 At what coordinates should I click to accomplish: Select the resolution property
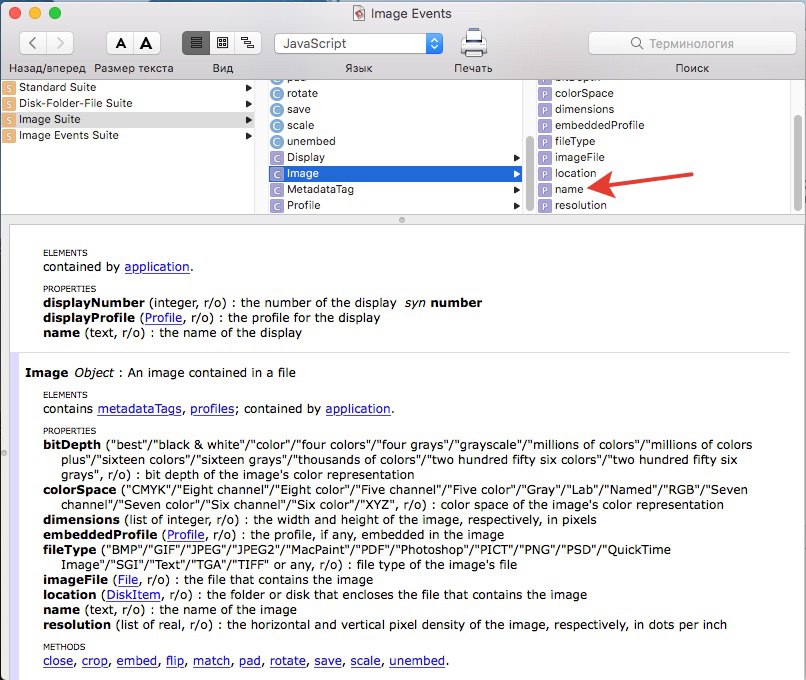[x=580, y=206]
